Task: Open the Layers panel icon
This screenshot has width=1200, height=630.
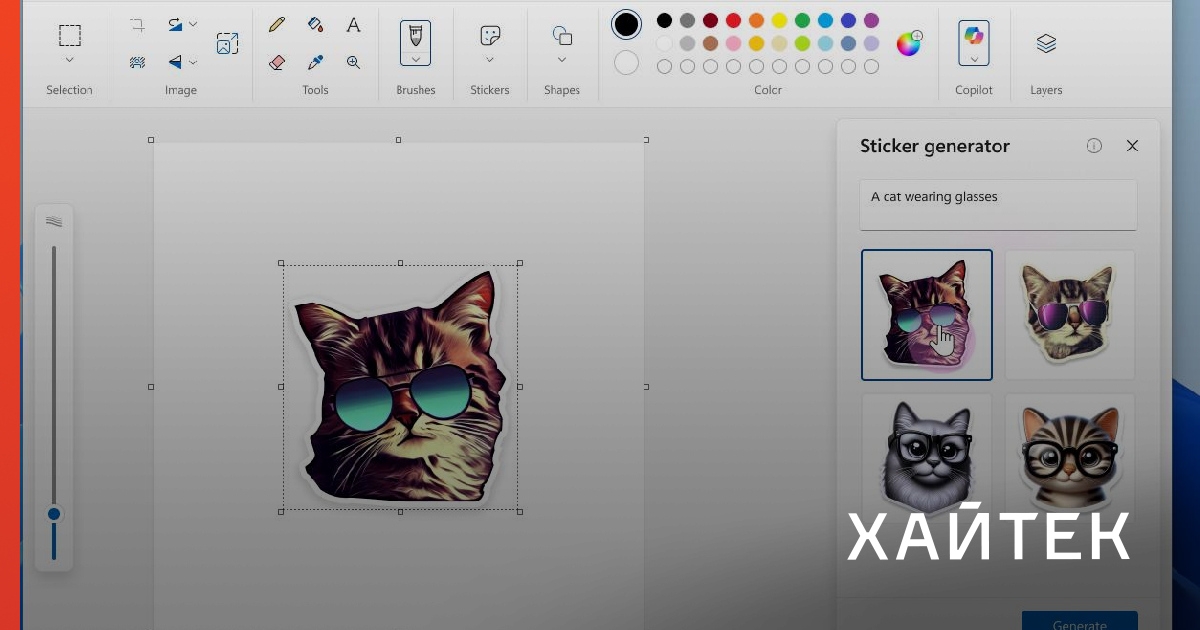Action: (x=1046, y=43)
